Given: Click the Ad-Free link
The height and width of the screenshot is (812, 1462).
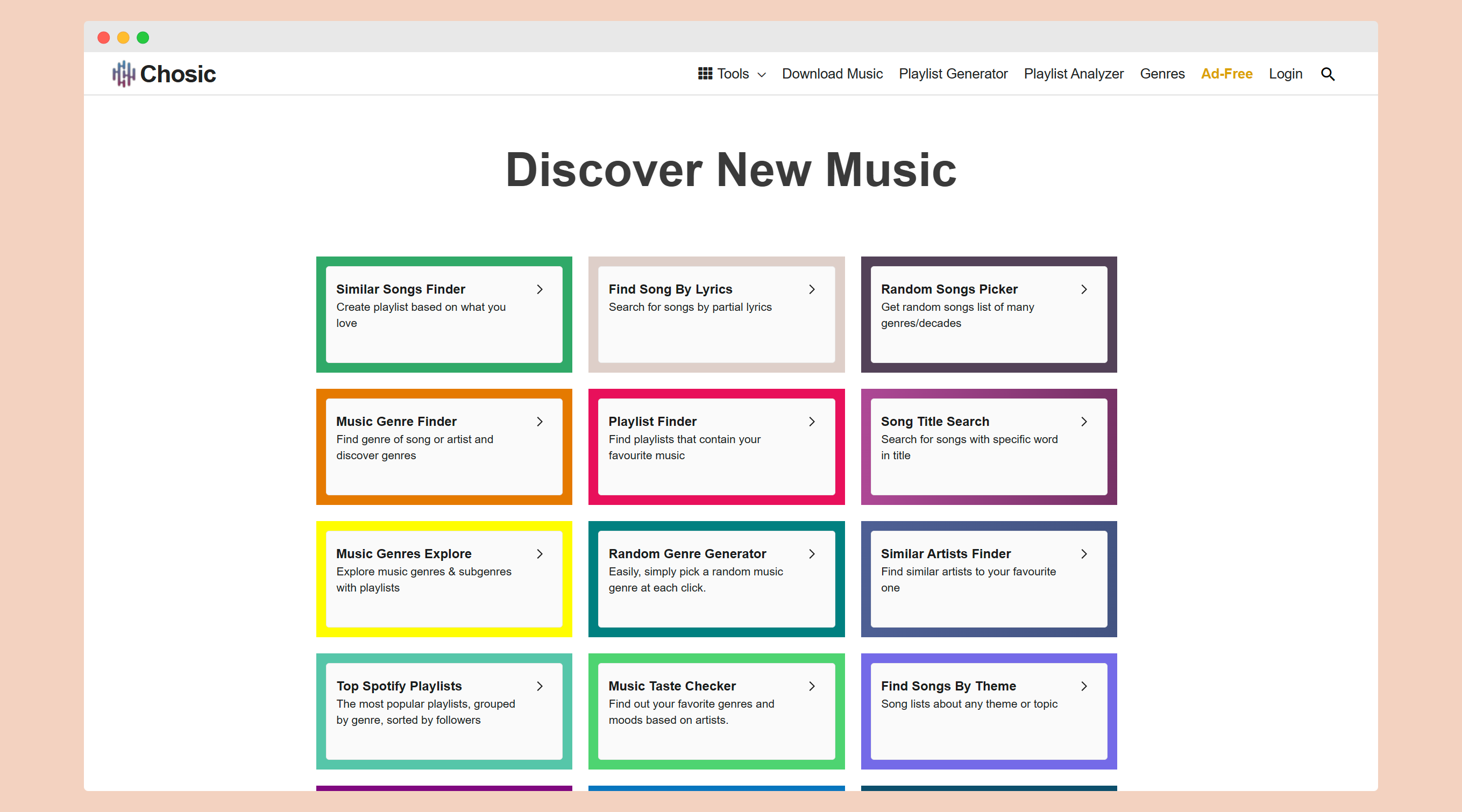Looking at the screenshot, I should point(1226,74).
